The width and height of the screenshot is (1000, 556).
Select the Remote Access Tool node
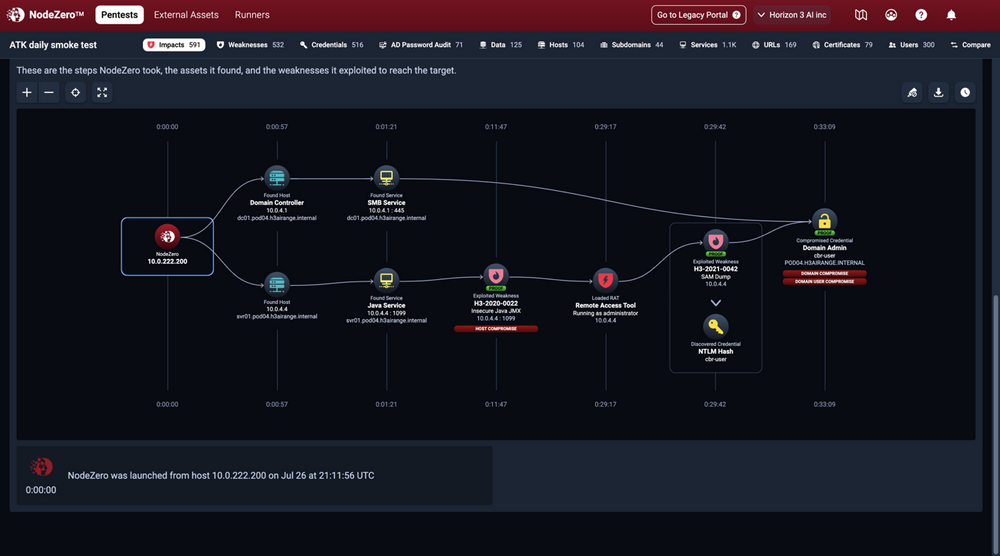click(x=605, y=280)
